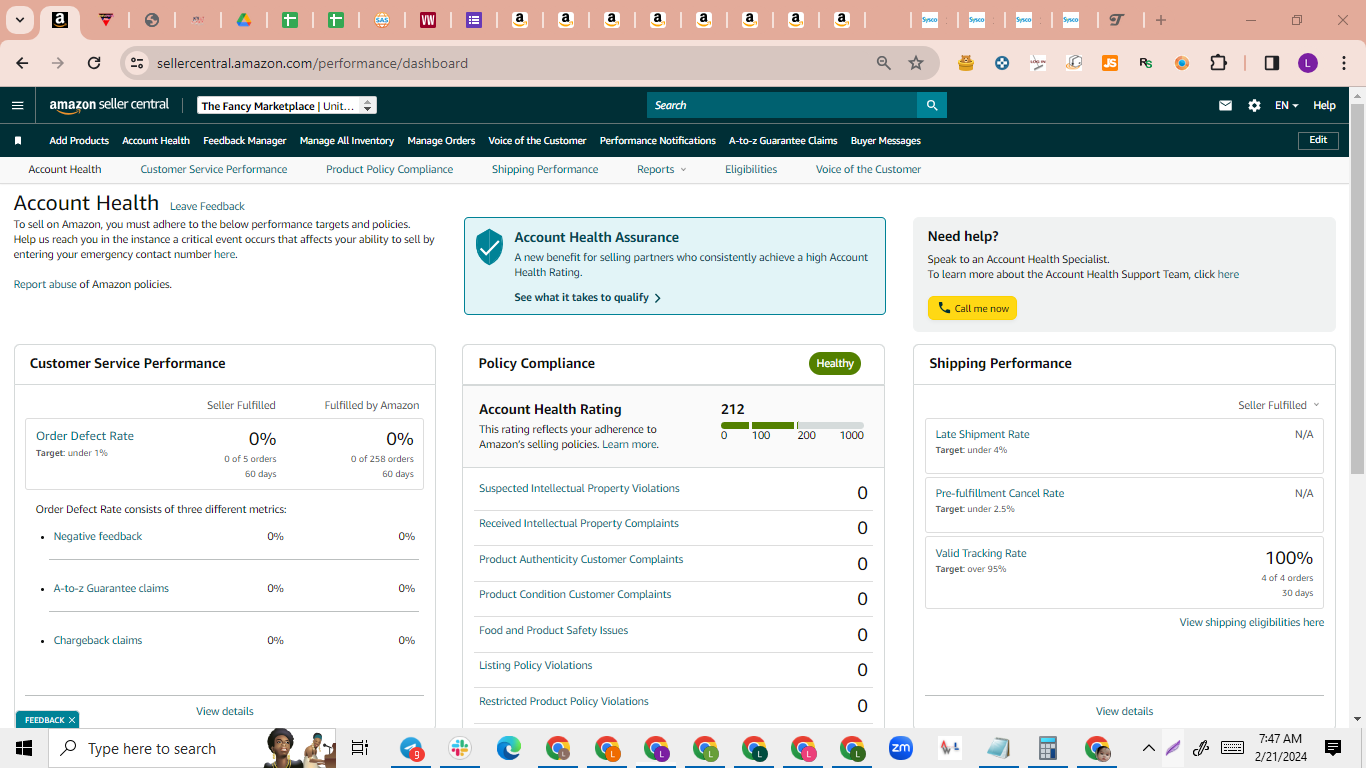Open the tab search dropdown arrow
1366x768 pixels.
click(x=20, y=20)
